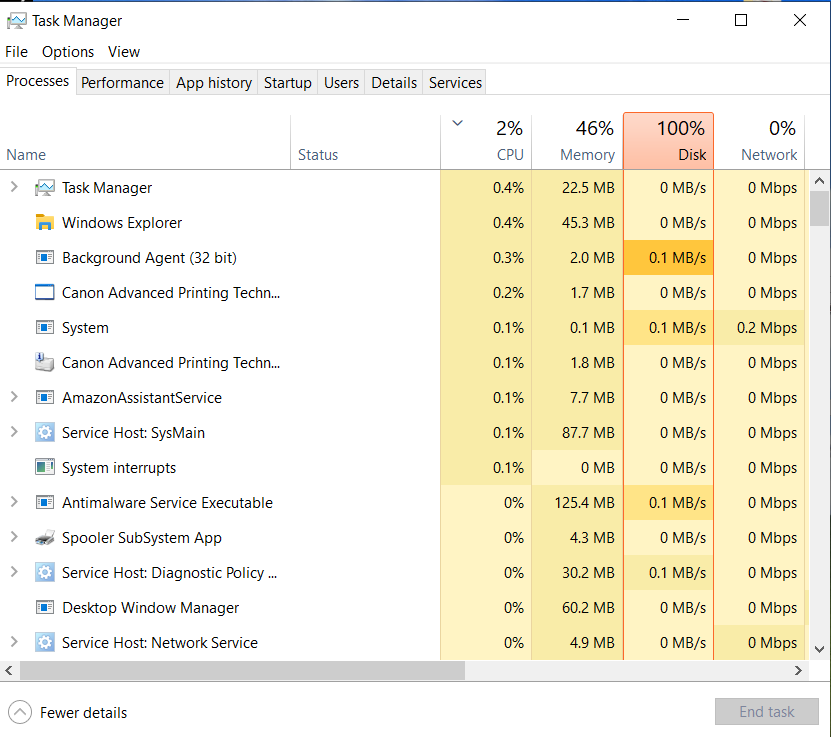Click the 0.3% CPU cell
The image size is (831, 737).
pyautogui.click(x=486, y=257)
